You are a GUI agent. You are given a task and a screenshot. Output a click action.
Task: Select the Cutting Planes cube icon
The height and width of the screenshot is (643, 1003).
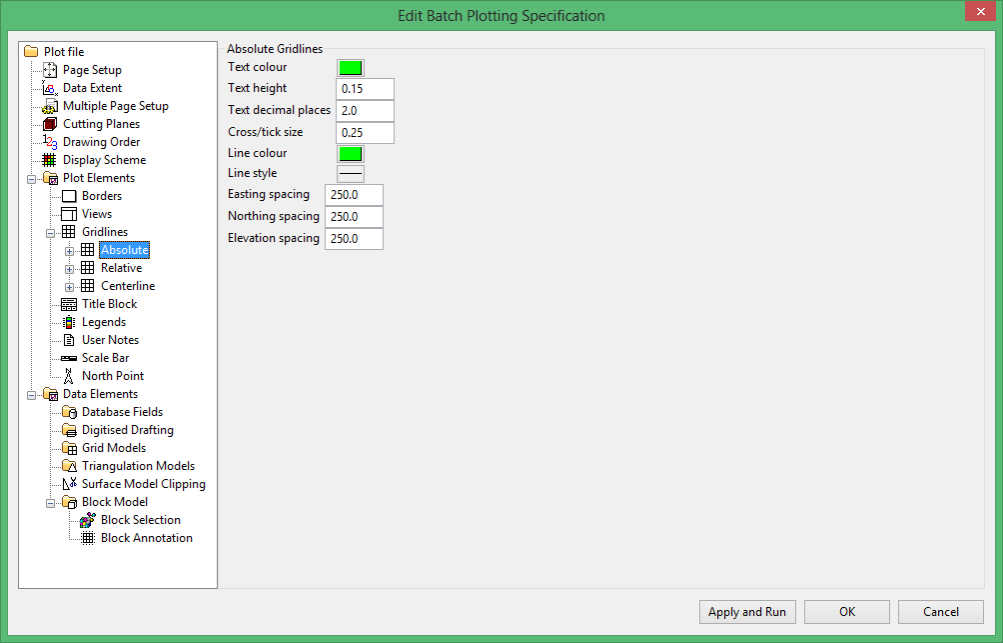50,124
